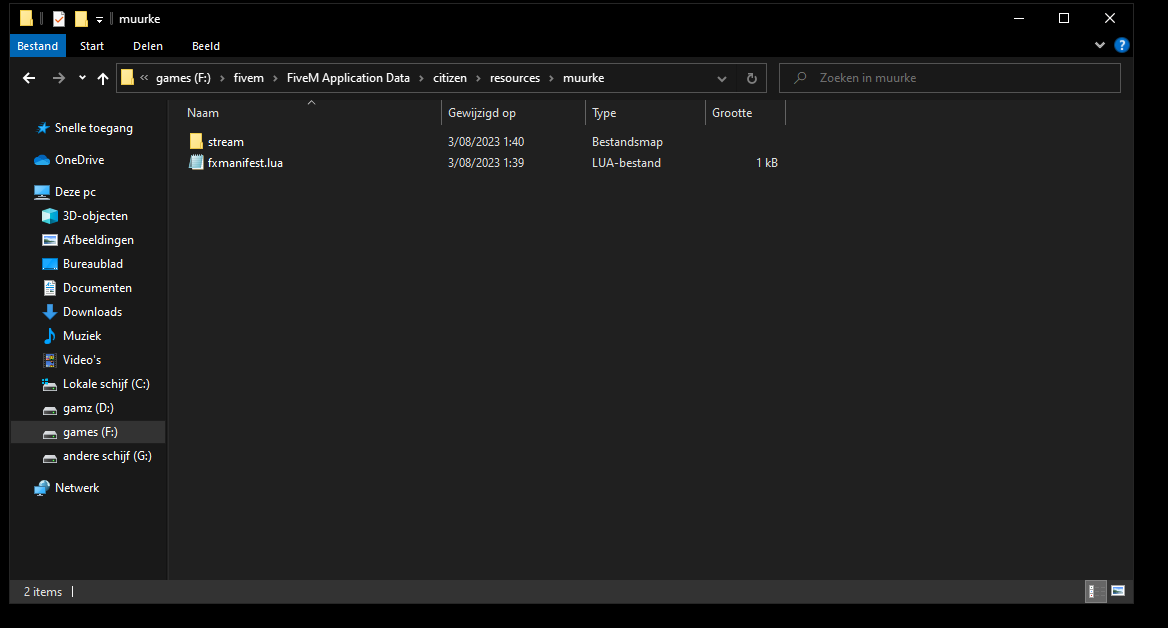Open Explorer help question mark icon
The width and height of the screenshot is (1168, 628).
pyautogui.click(x=1121, y=45)
